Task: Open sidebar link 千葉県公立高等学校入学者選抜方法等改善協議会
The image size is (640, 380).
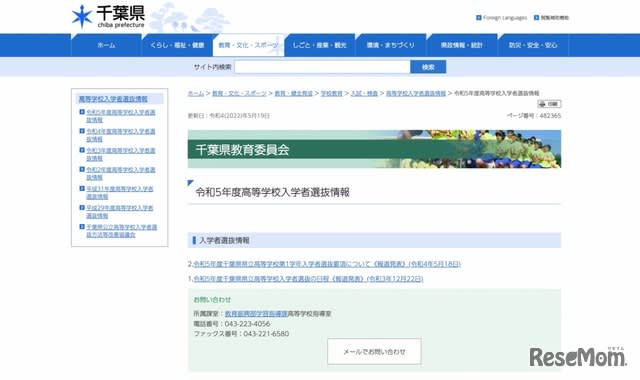Action: [x=122, y=231]
